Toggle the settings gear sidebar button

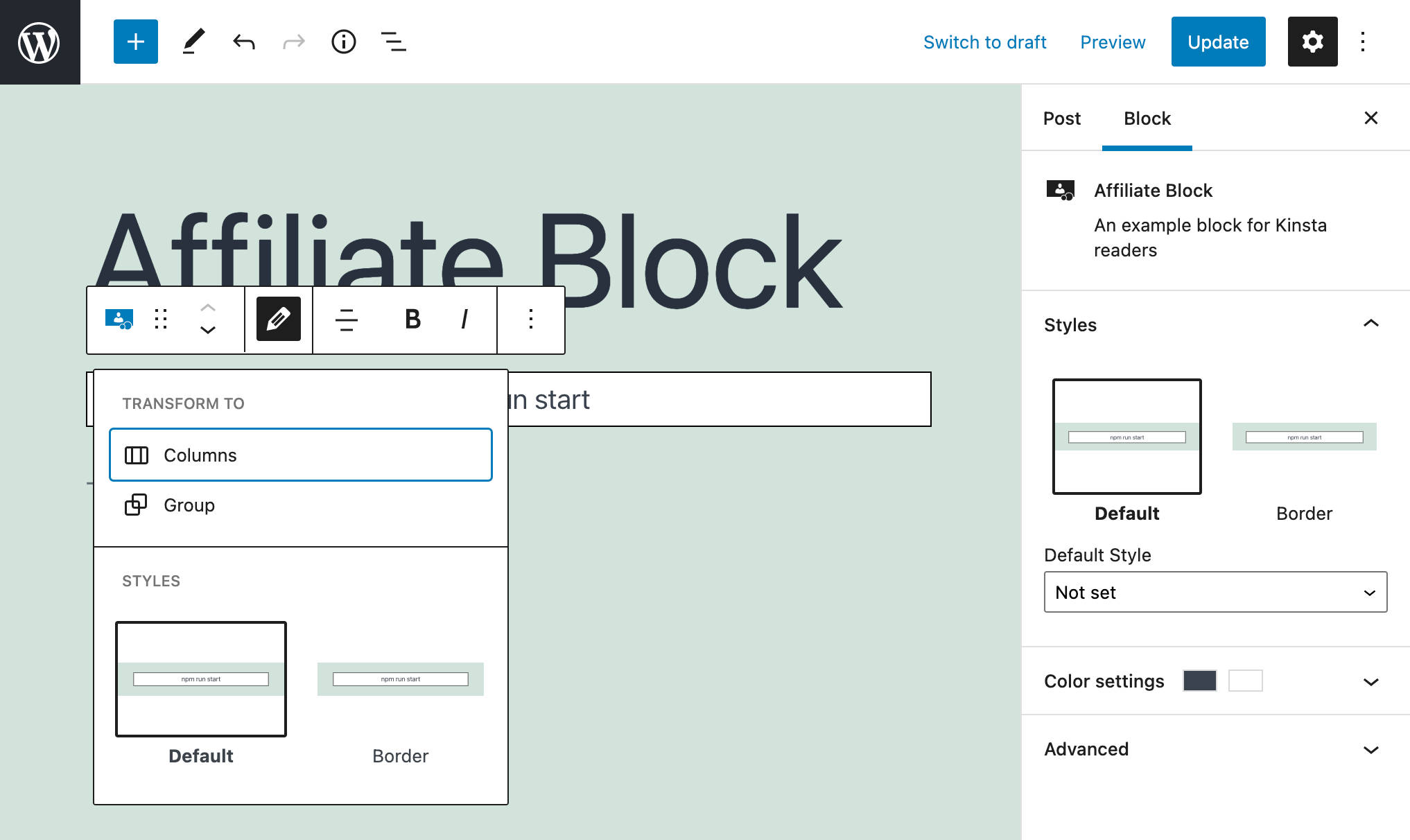1312,42
